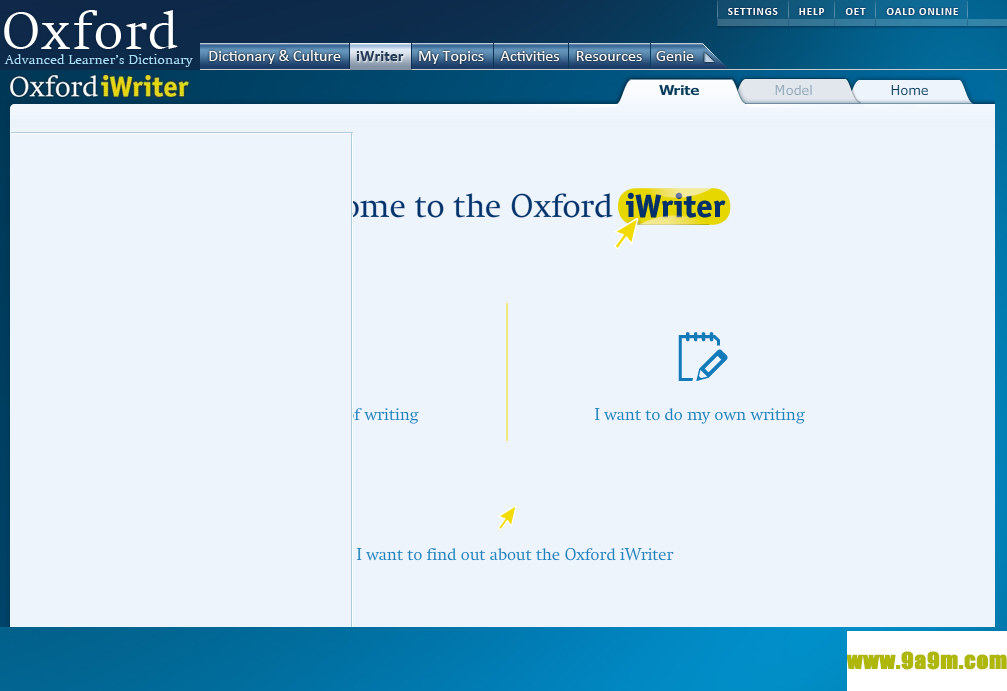This screenshot has height=691, width=1007.
Task: Click the yellow highlighted iWriter logo
Action: pyautogui.click(x=674, y=207)
